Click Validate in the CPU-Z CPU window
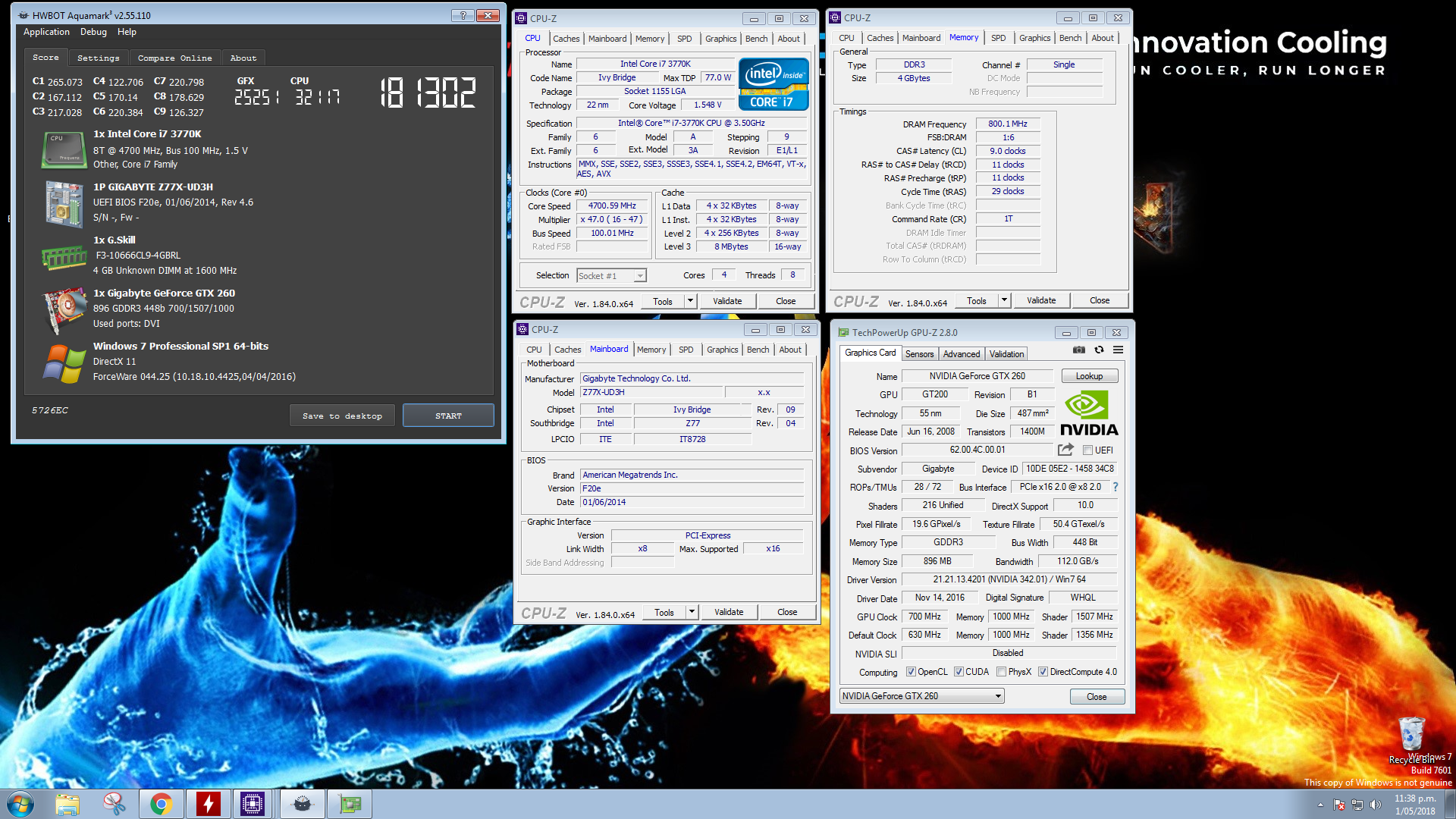The image size is (1456, 819). [x=727, y=301]
